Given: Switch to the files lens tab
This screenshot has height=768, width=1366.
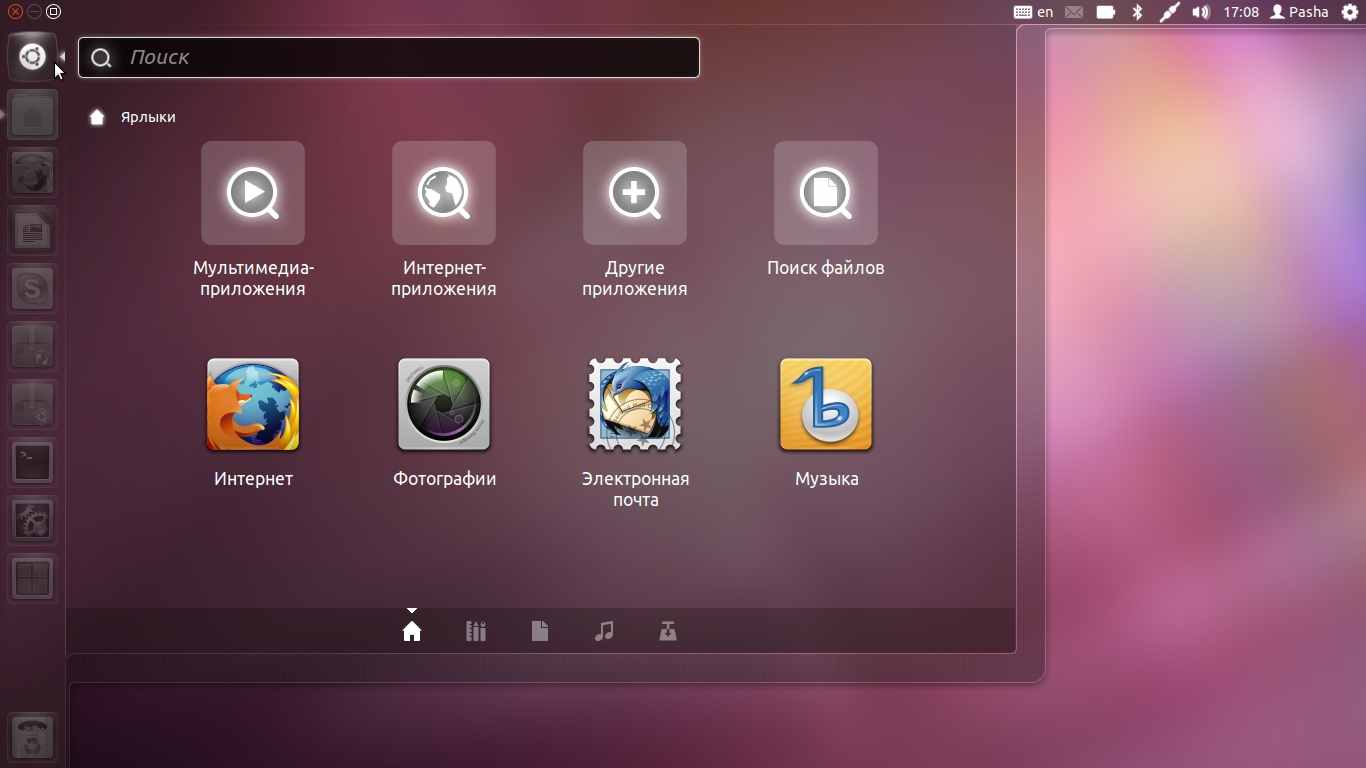Looking at the screenshot, I should (540, 631).
